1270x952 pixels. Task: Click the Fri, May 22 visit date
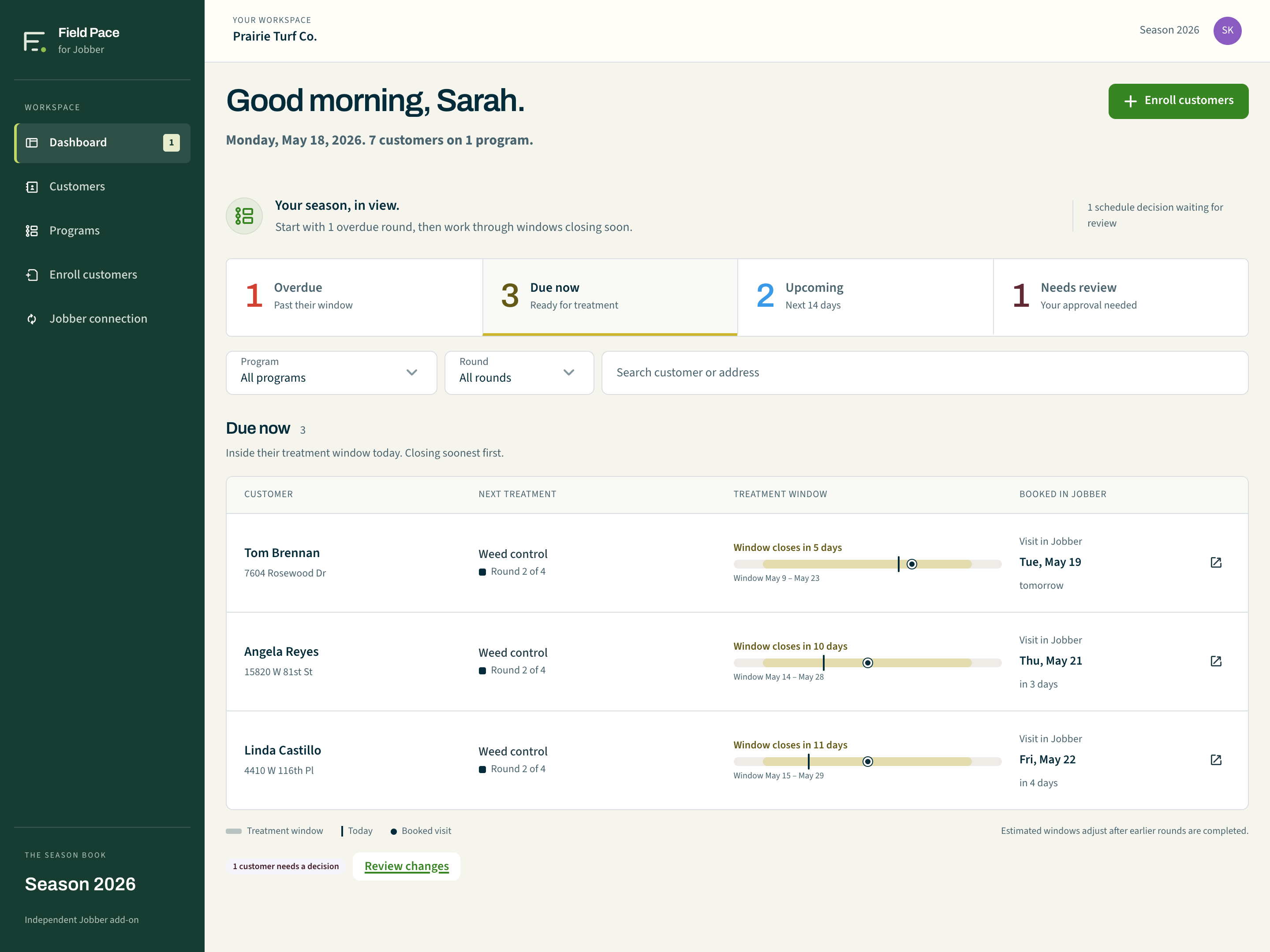coord(1047,759)
